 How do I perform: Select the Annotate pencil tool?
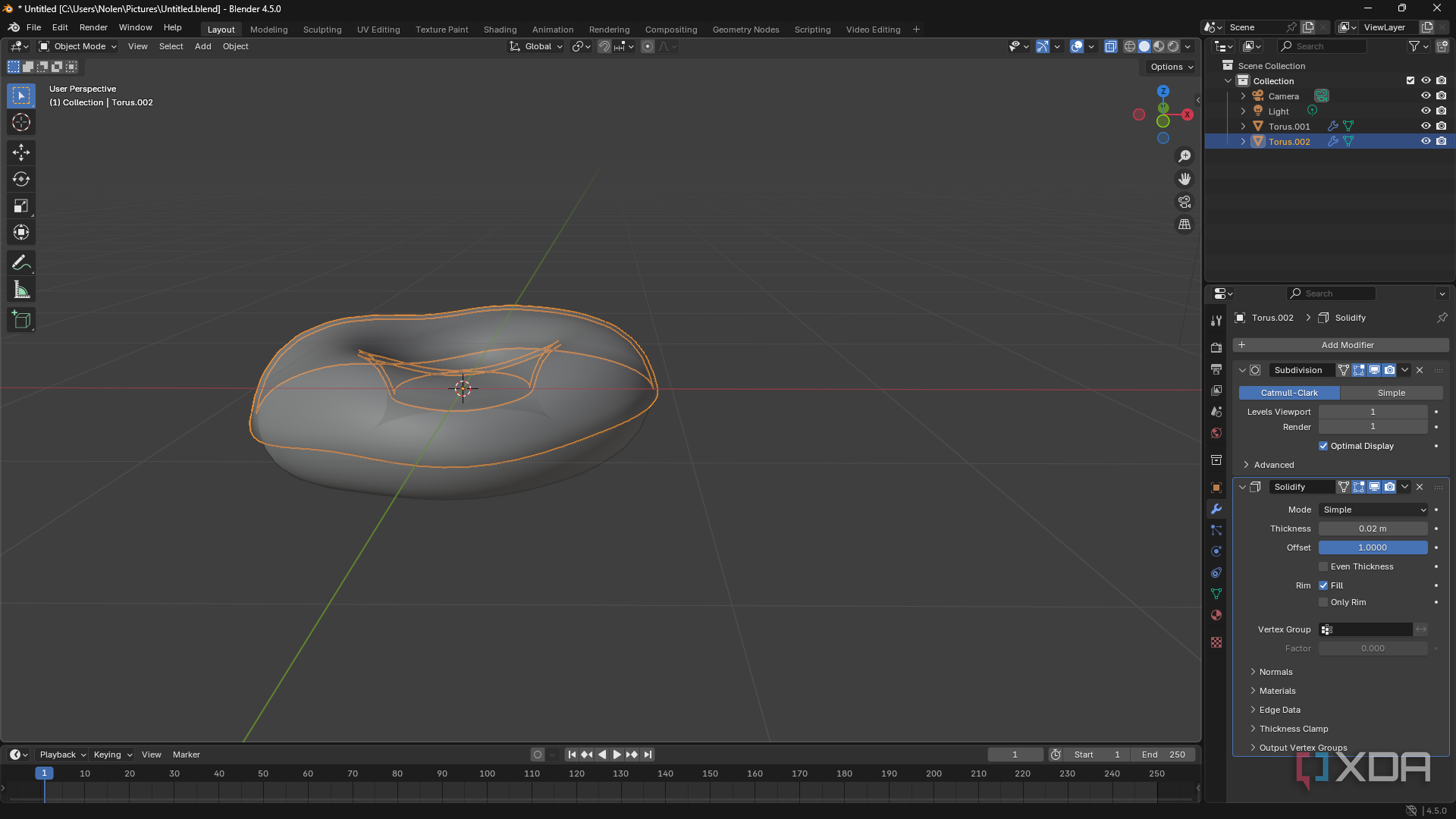tap(21, 263)
